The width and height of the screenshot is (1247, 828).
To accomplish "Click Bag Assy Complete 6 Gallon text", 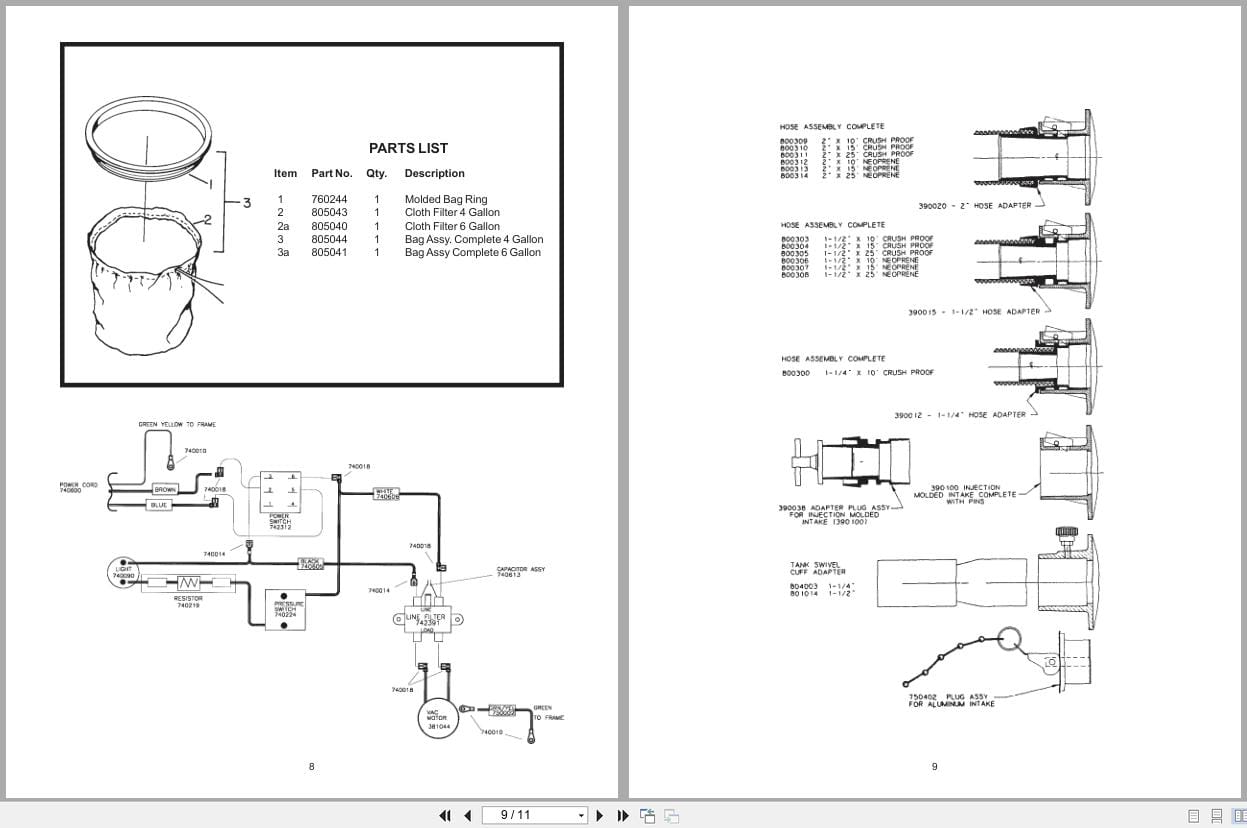I will pos(473,252).
